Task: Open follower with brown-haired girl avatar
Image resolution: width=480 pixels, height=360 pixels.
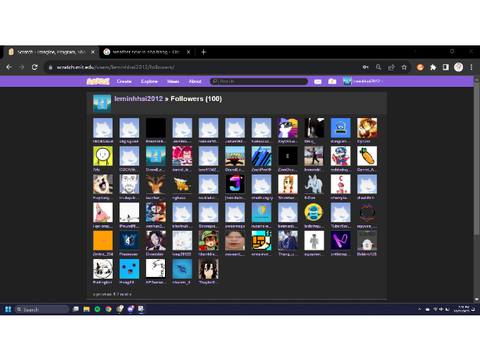Action: 288,184
